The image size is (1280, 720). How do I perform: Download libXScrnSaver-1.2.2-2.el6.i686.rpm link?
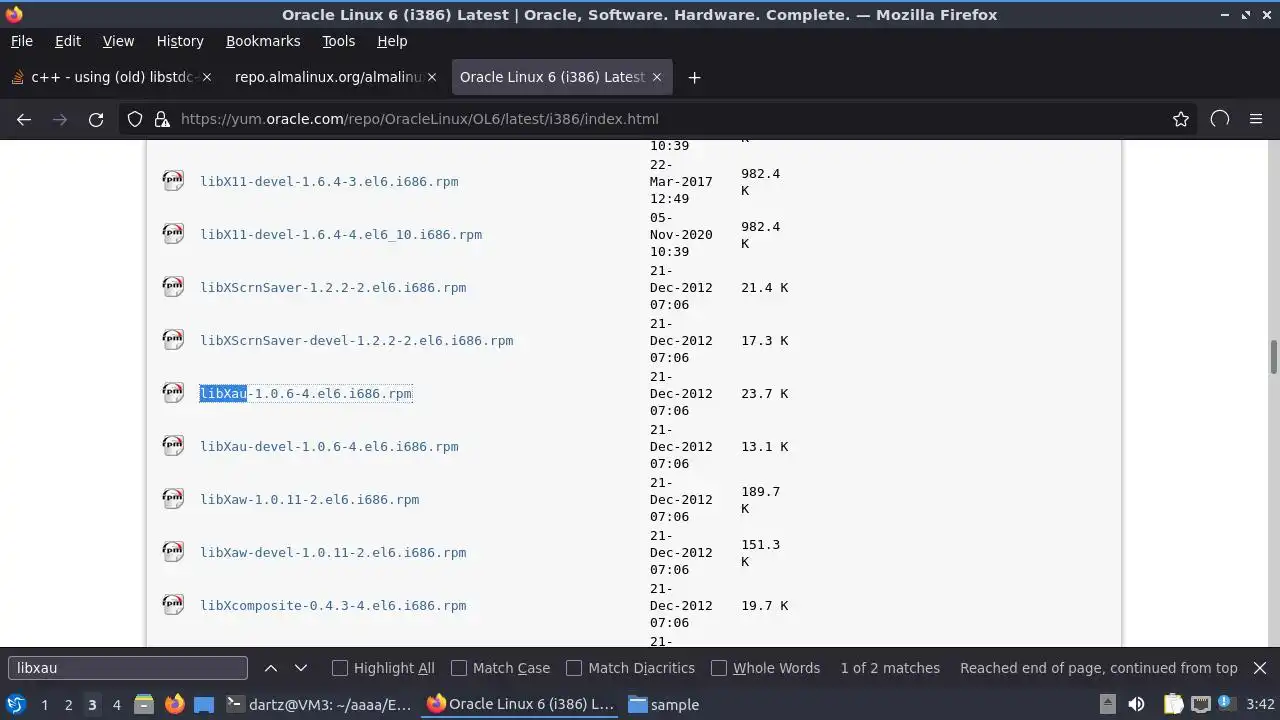click(333, 287)
